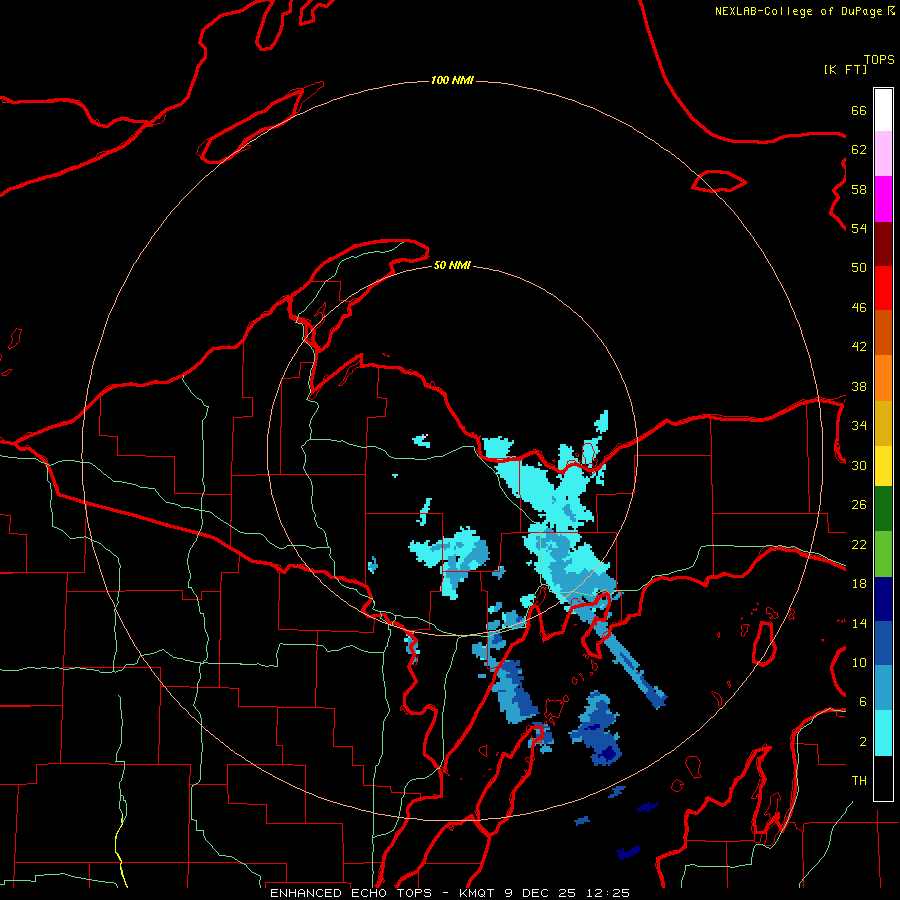Click the '2' legend value label

[863, 742]
